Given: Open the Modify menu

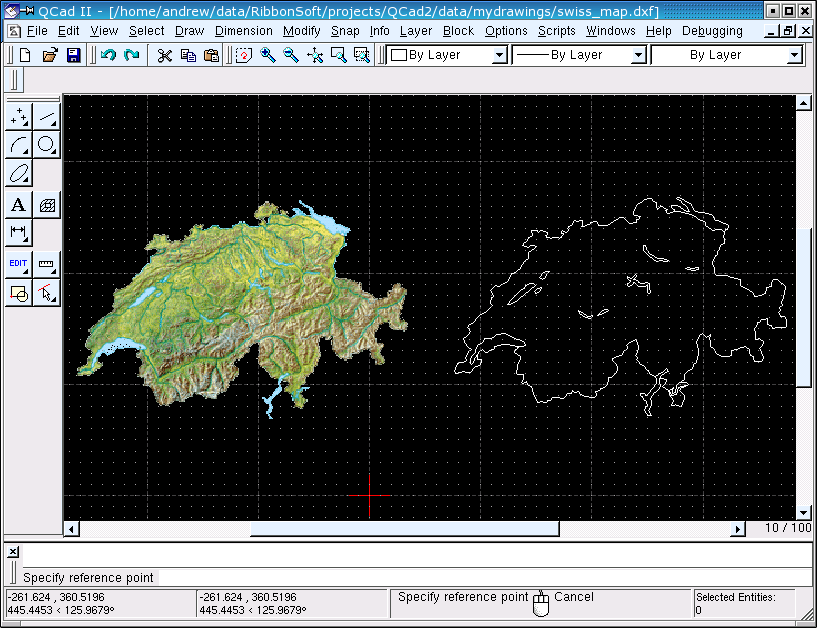Looking at the screenshot, I should [x=301, y=31].
